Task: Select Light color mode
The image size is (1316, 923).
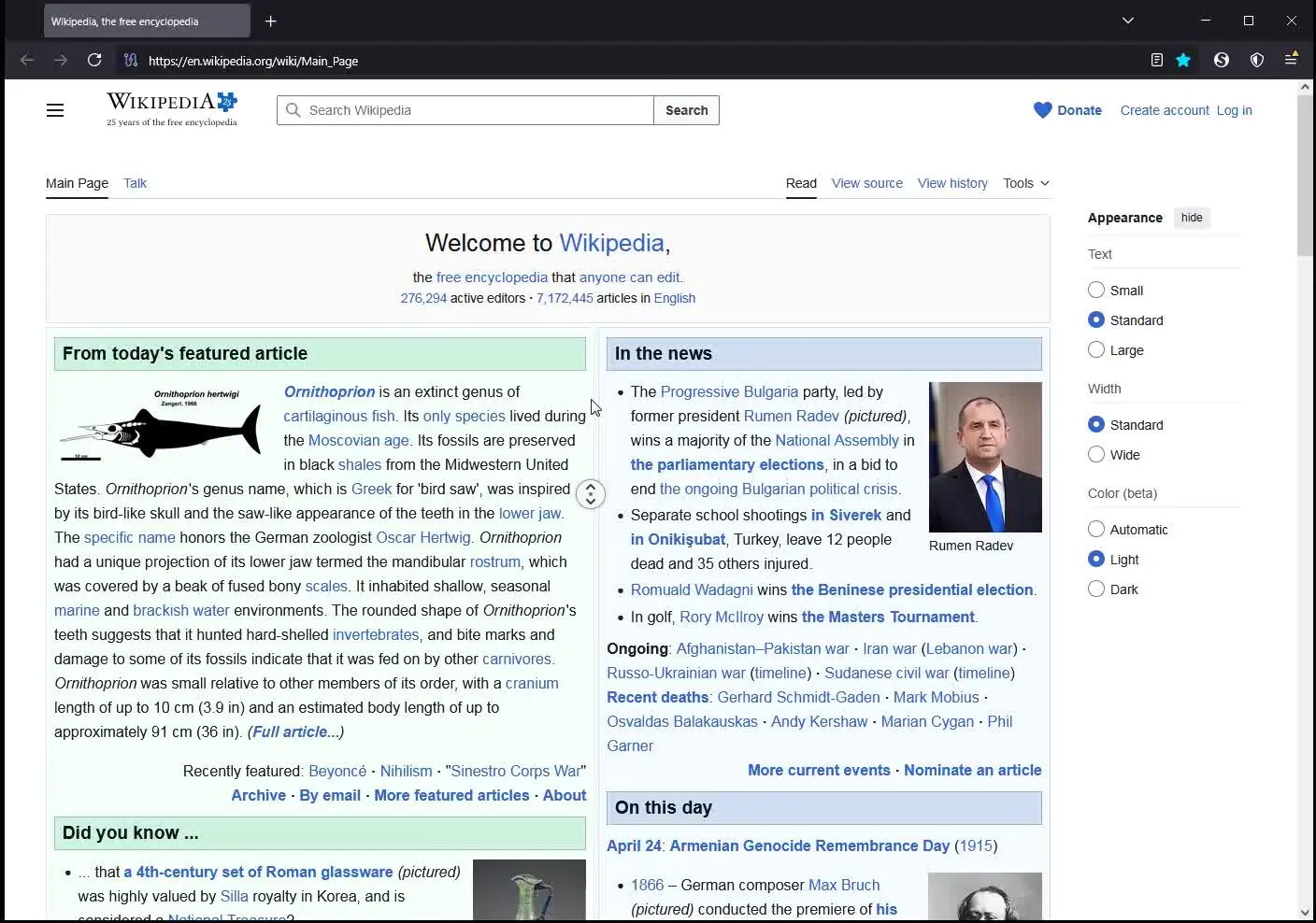Action: tap(1096, 560)
